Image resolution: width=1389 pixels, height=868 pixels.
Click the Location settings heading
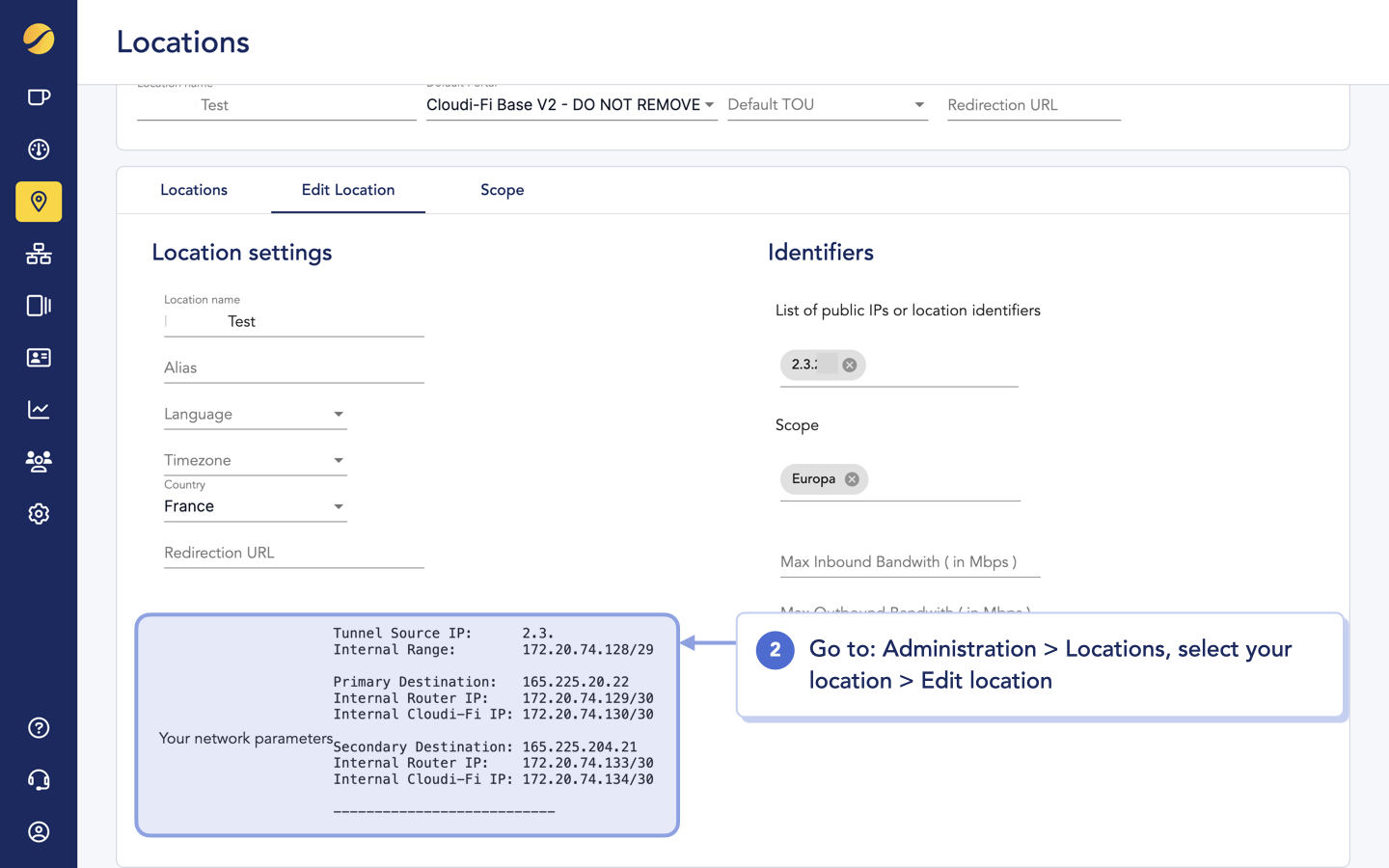pos(242,253)
